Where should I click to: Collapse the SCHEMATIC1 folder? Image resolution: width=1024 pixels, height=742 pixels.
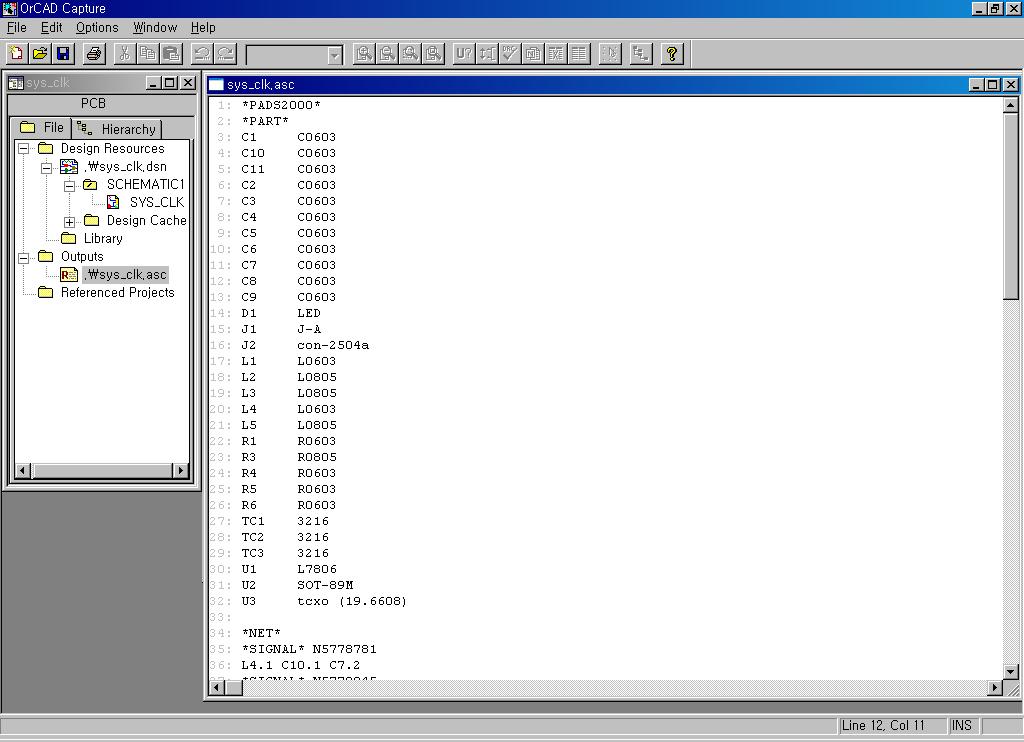pos(69,186)
